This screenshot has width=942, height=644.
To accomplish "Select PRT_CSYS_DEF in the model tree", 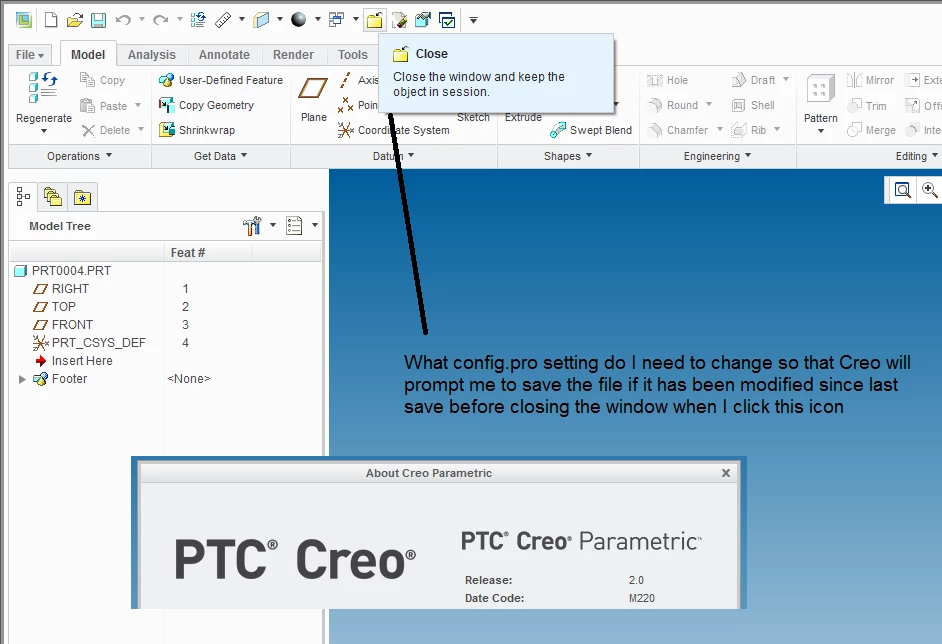I will 89,343.
